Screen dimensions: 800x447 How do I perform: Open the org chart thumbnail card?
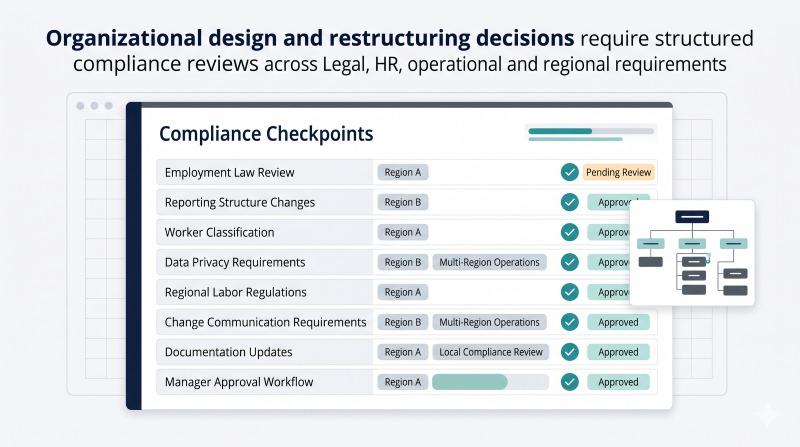coord(692,253)
